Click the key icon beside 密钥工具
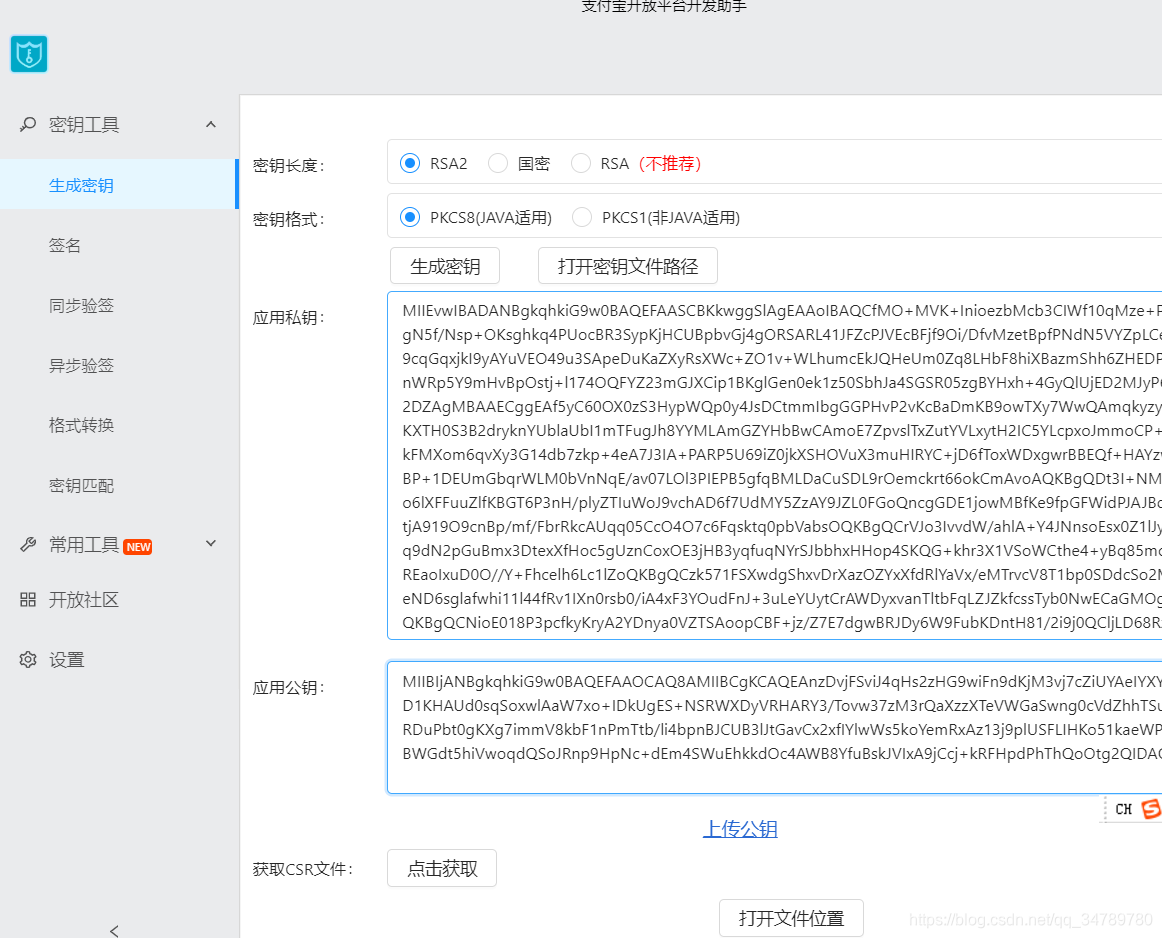Screen dimensions: 1162x938 (x=28, y=124)
